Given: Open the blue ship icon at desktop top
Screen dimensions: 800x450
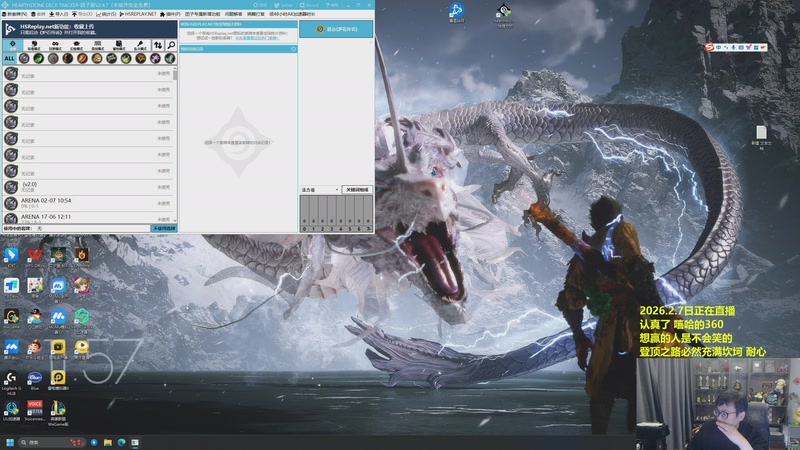Looking at the screenshot, I should tap(457, 13).
